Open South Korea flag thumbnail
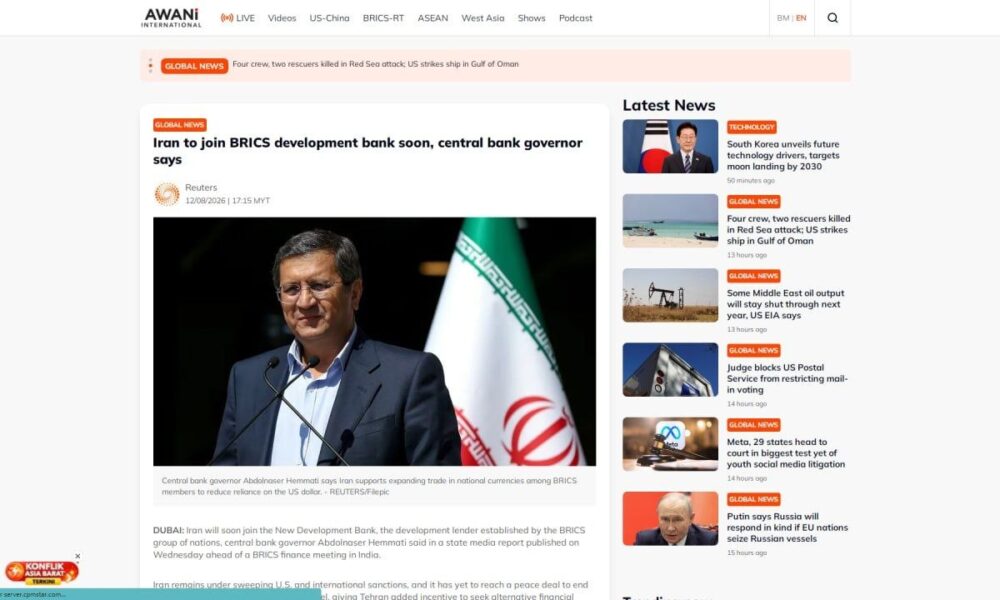 pos(670,146)
